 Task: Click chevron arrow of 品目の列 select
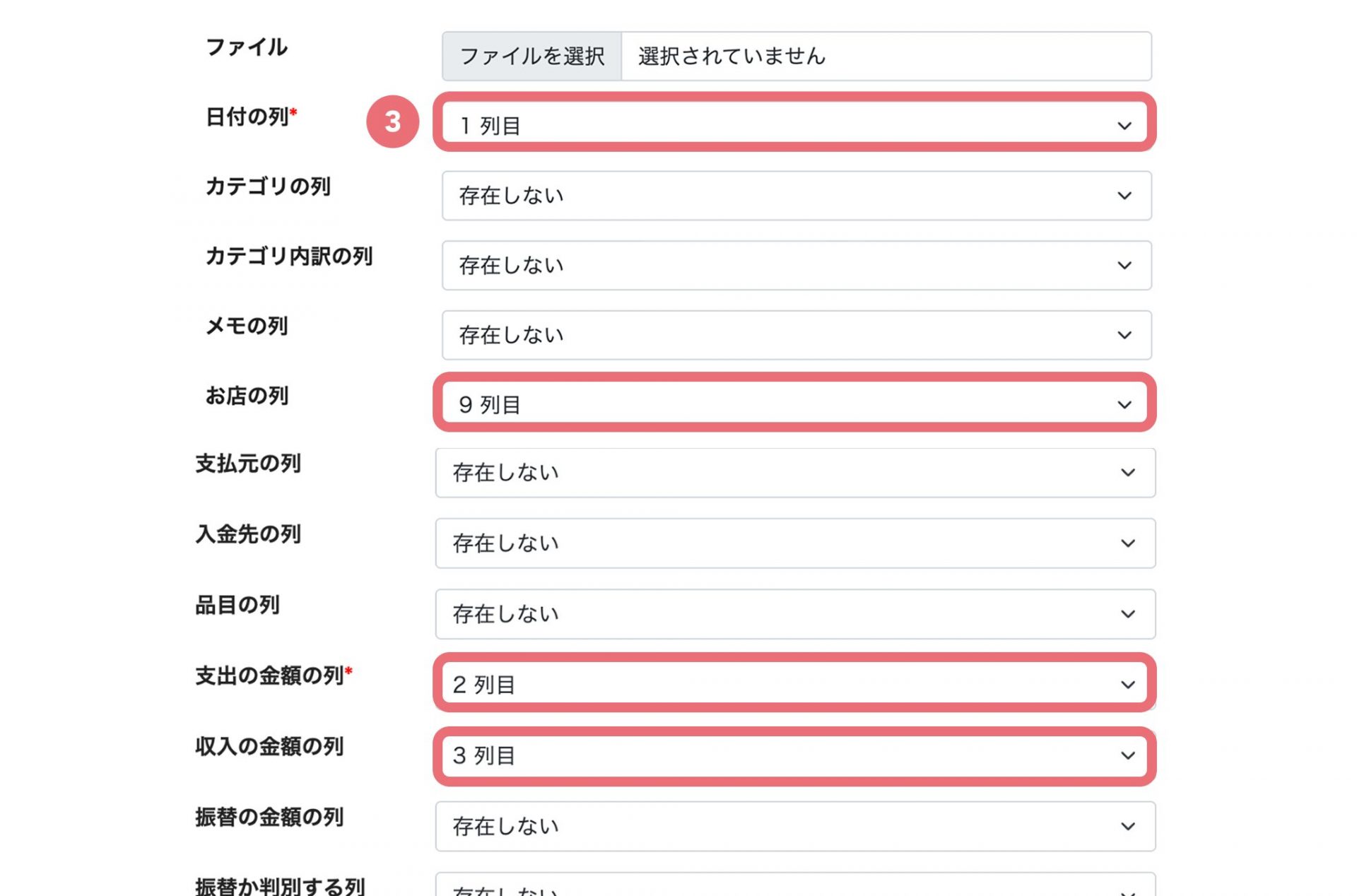1127,614
